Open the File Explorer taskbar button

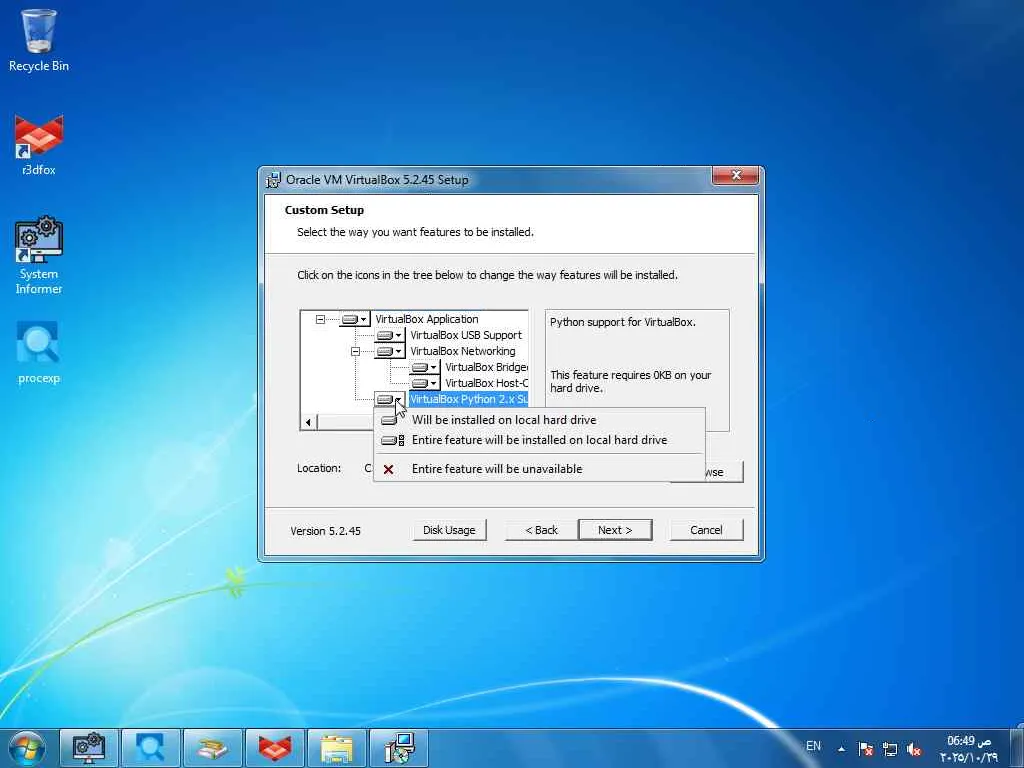[337, 748]
